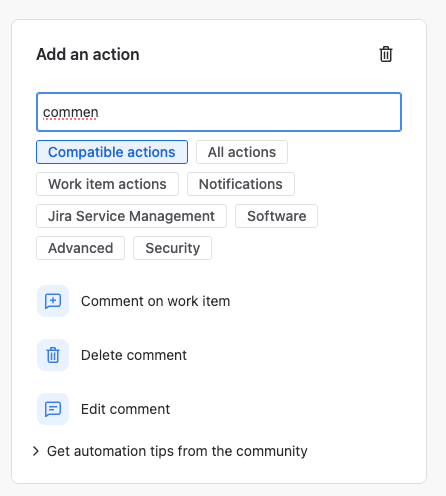
Task: Click the Edit comment chat icon
Action: [x=53, y=409]
